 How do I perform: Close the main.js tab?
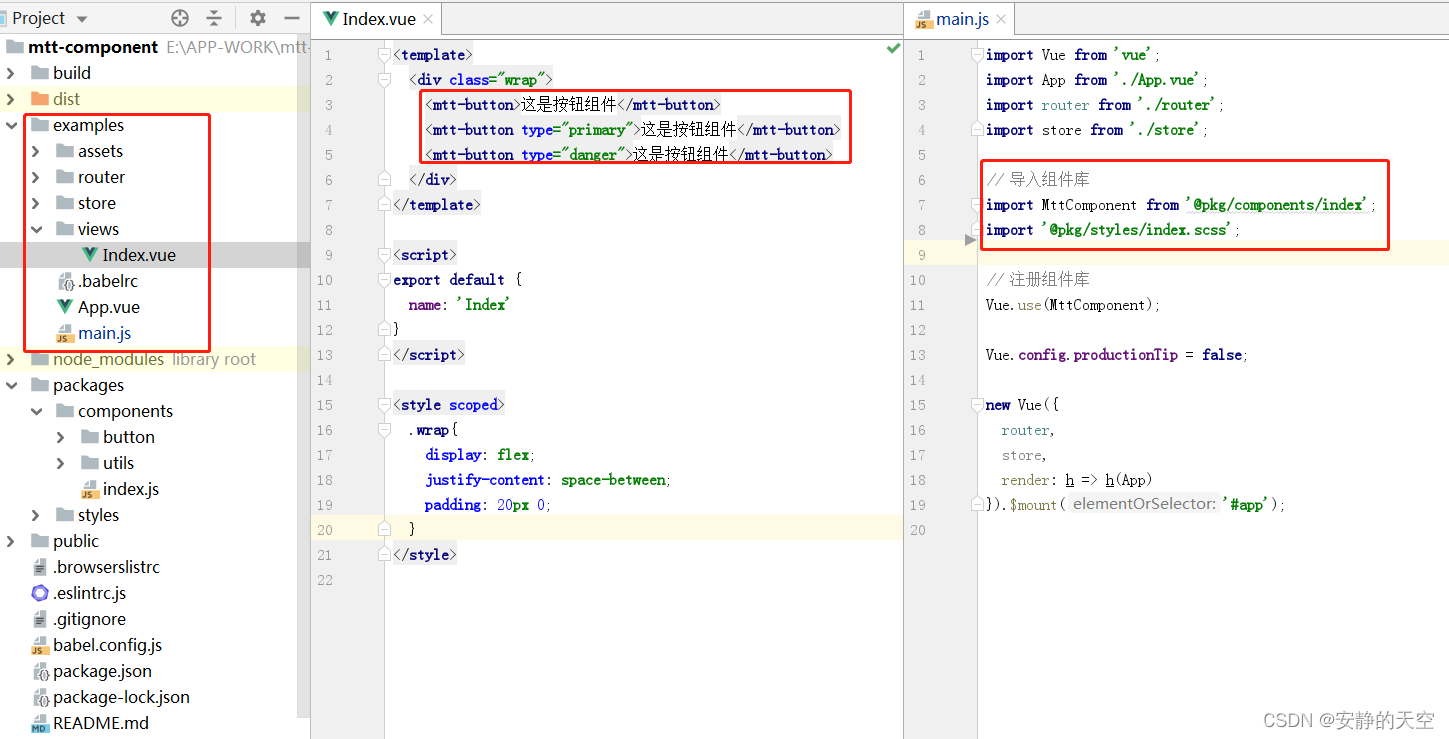[1000, 19]
